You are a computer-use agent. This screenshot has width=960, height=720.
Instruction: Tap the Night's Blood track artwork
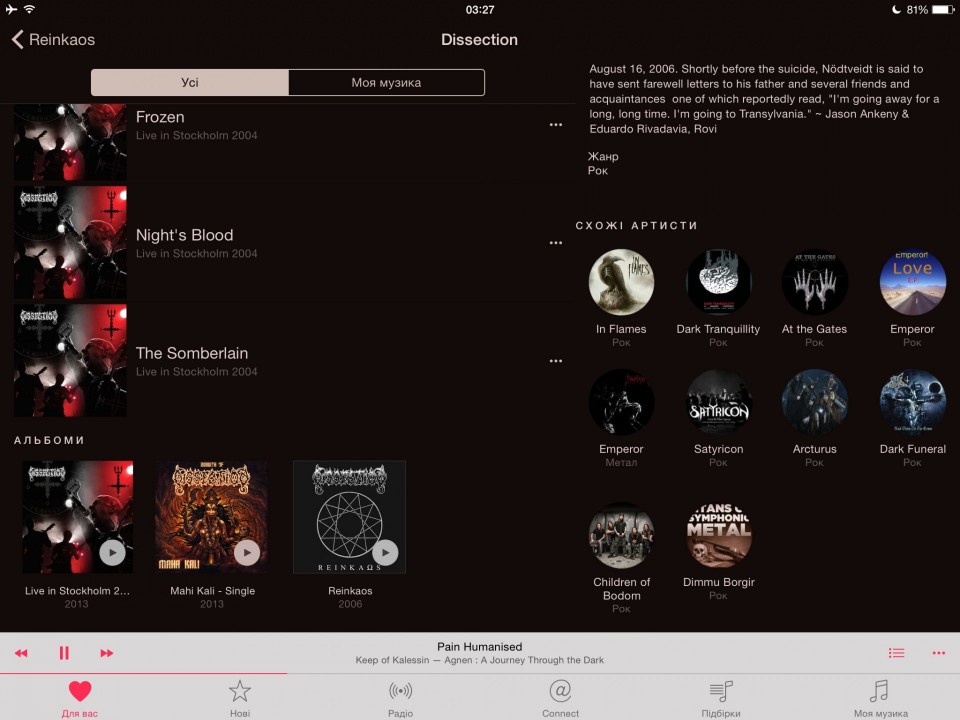pyautogui.click(x=70, y=242)
